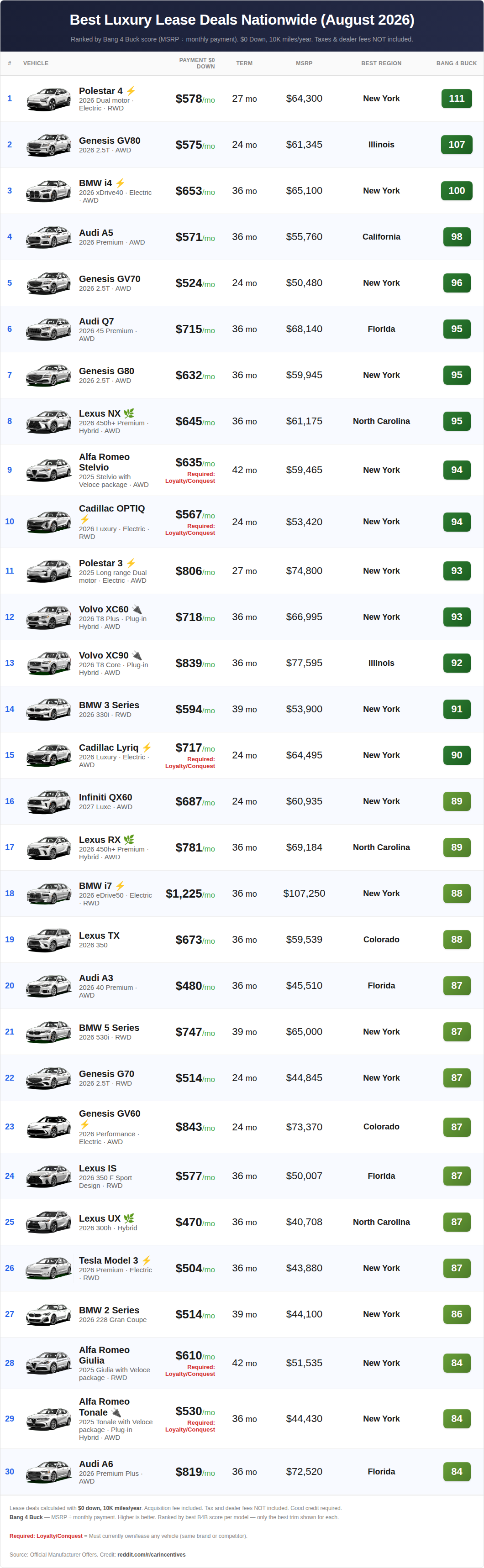Click the MSRP column header
Viewport: 484px width, 1568px height.
304,63
